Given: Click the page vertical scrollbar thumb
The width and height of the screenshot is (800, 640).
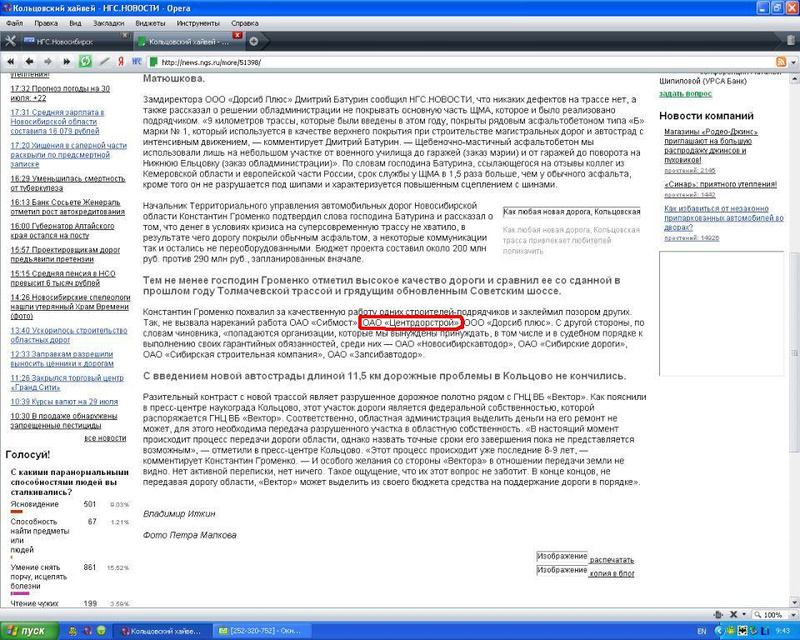Looking at the screenshot, I should 794,352.
